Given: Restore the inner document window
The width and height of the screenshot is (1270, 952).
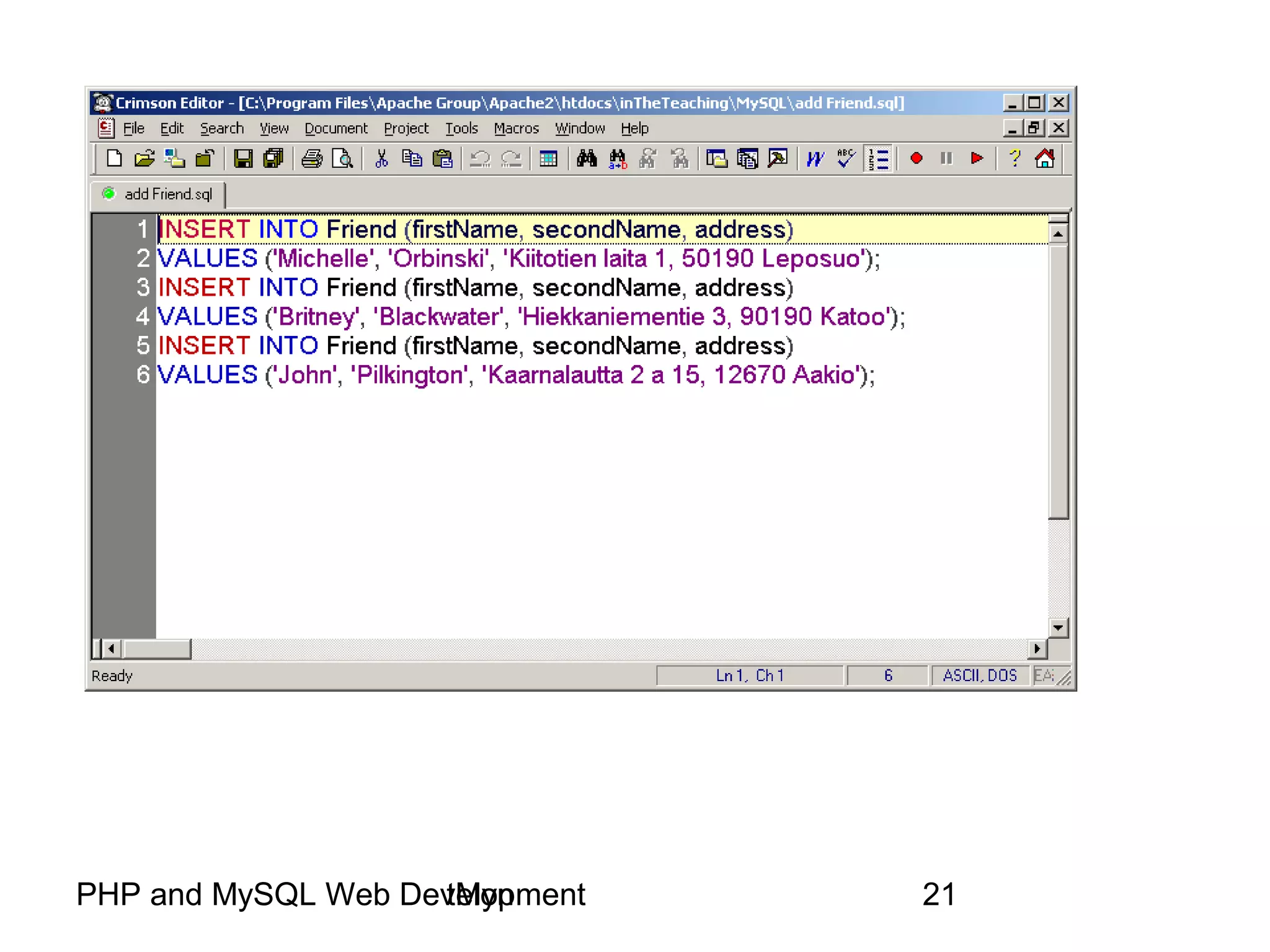Looking at the screenshot, I should pos(1034,128).
